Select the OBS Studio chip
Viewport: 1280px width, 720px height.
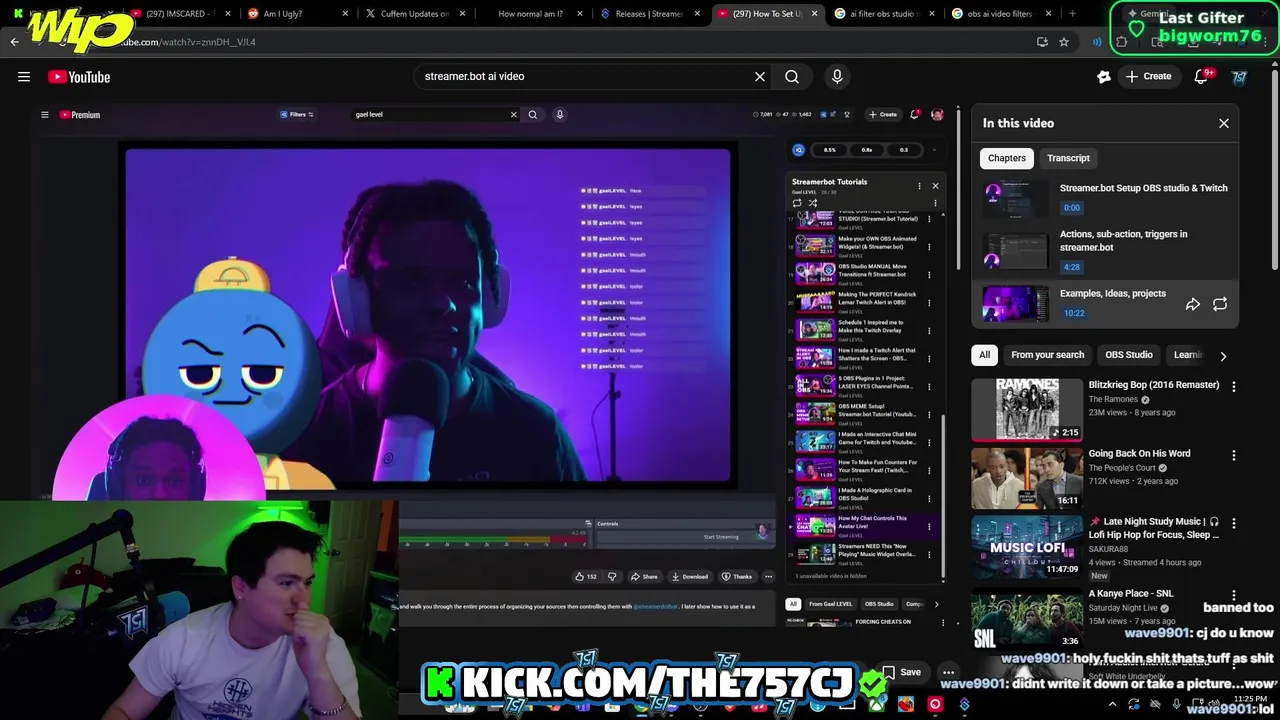[1129, 355]
